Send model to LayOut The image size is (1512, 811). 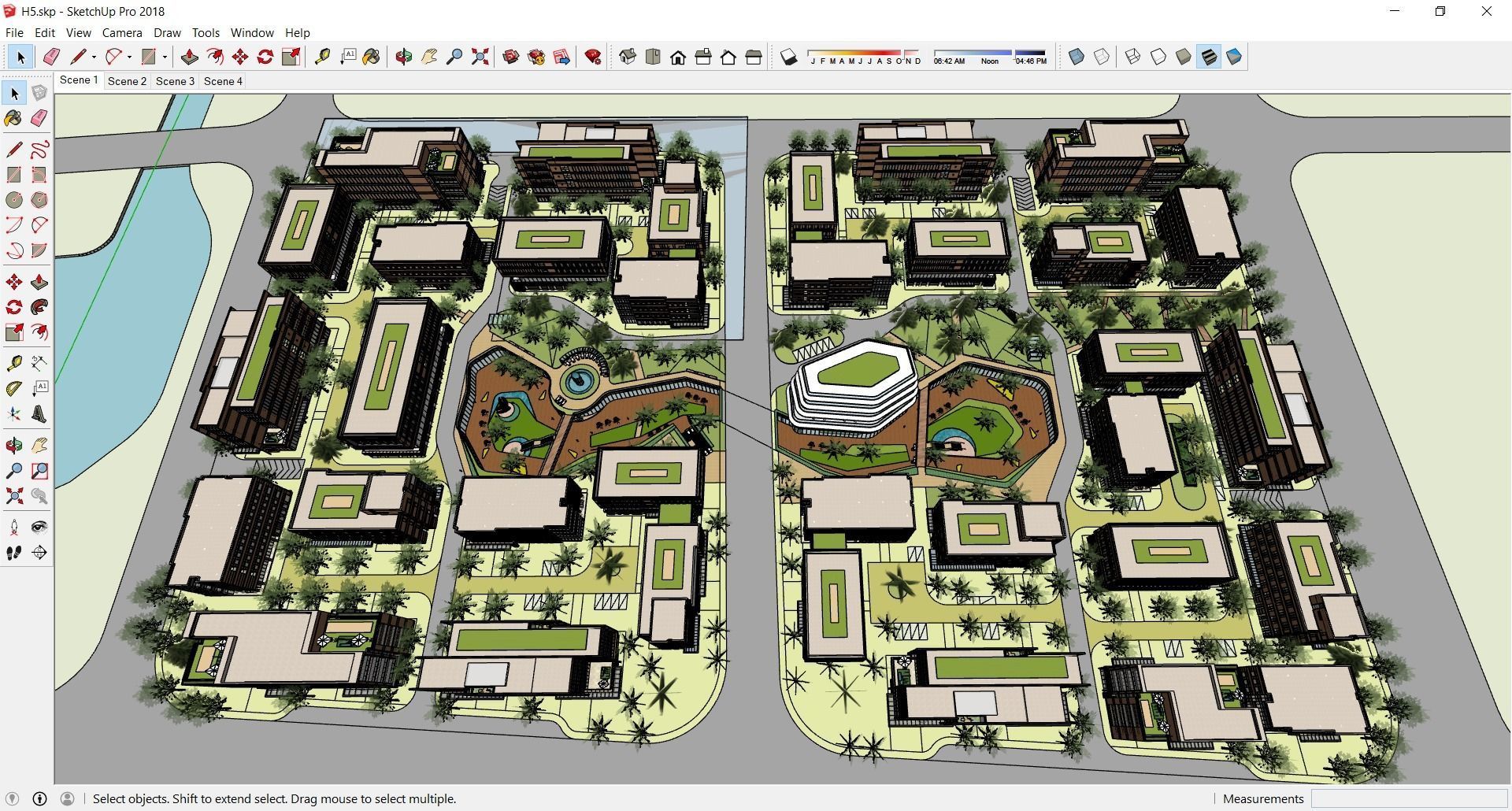click(x=561, y=57)
